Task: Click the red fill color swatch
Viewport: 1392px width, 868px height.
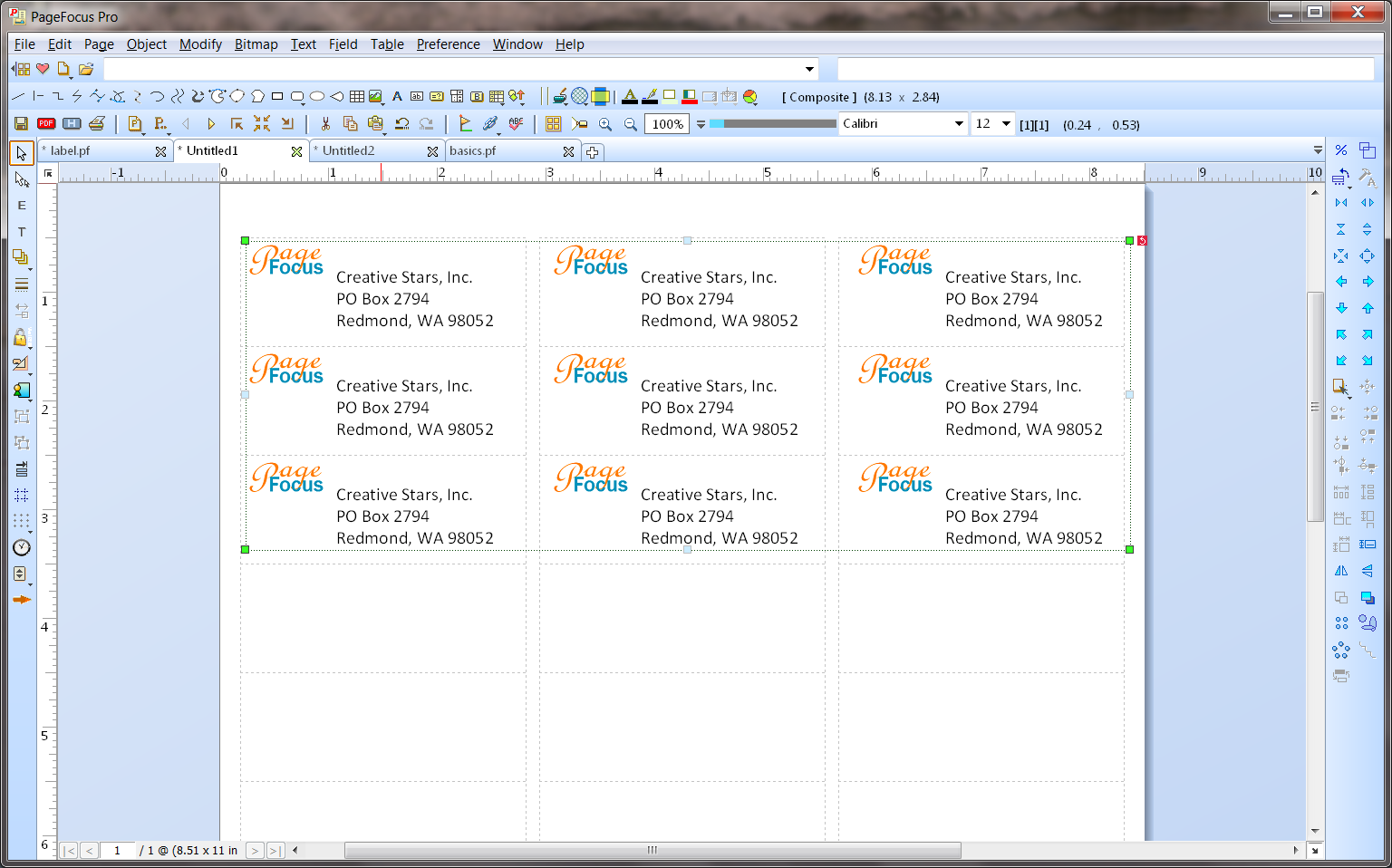Action: pos(690,96)
